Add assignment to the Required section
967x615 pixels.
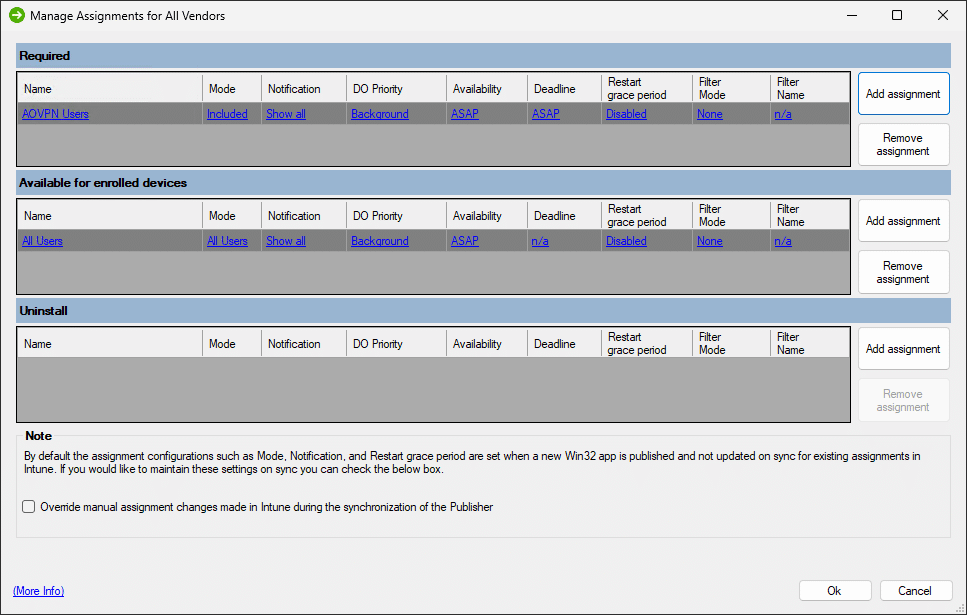point(903,94)
